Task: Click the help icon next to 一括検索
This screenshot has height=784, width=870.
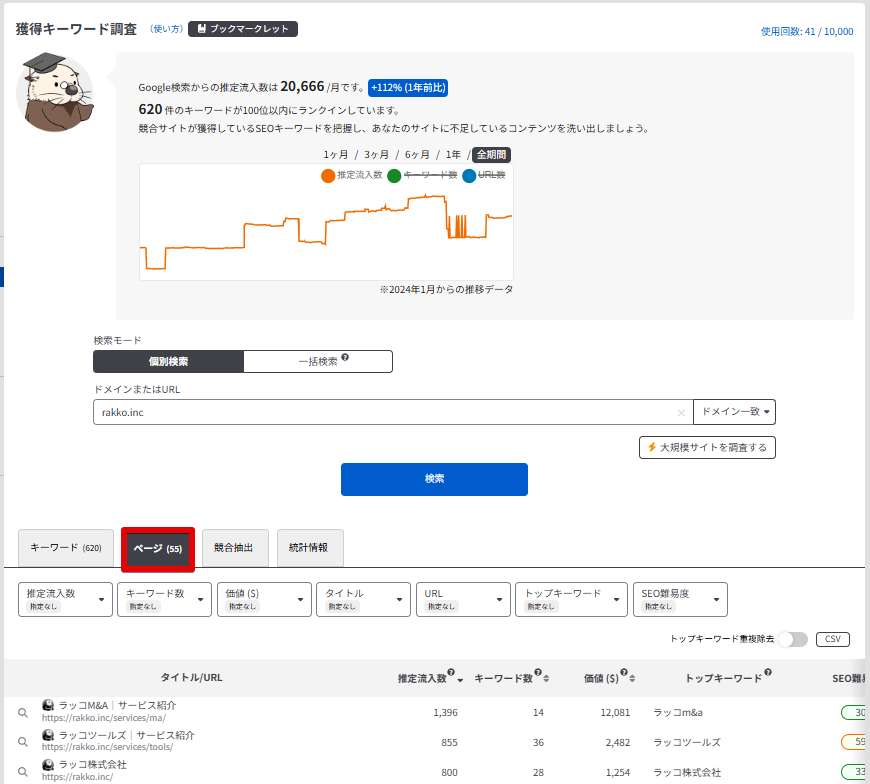Action: (x=345, y=358)
